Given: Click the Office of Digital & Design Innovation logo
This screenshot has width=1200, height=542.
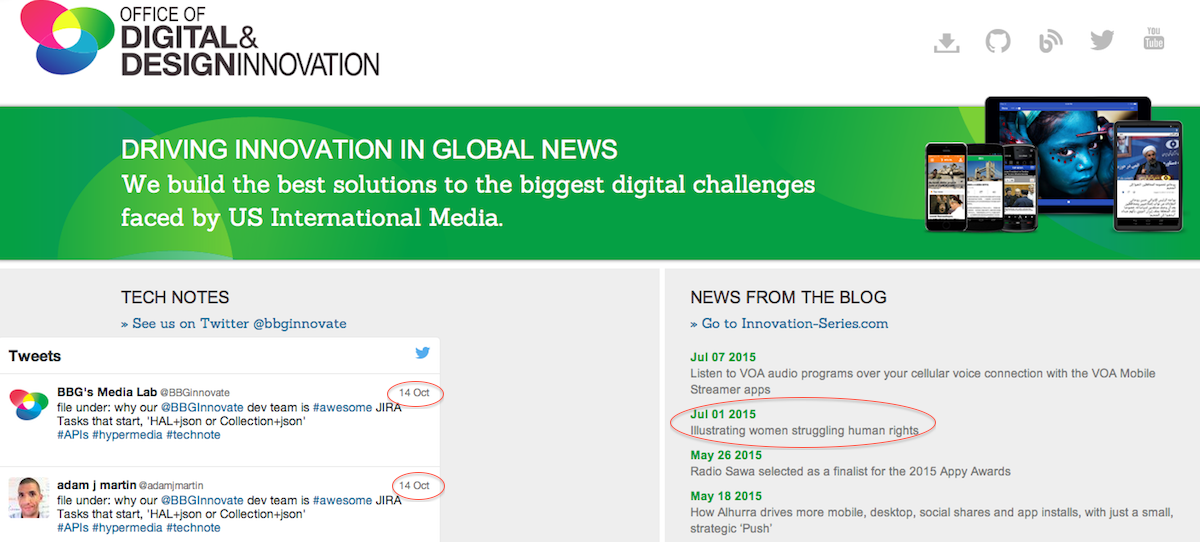Looking at the screenshot, I should coord(199,41).
